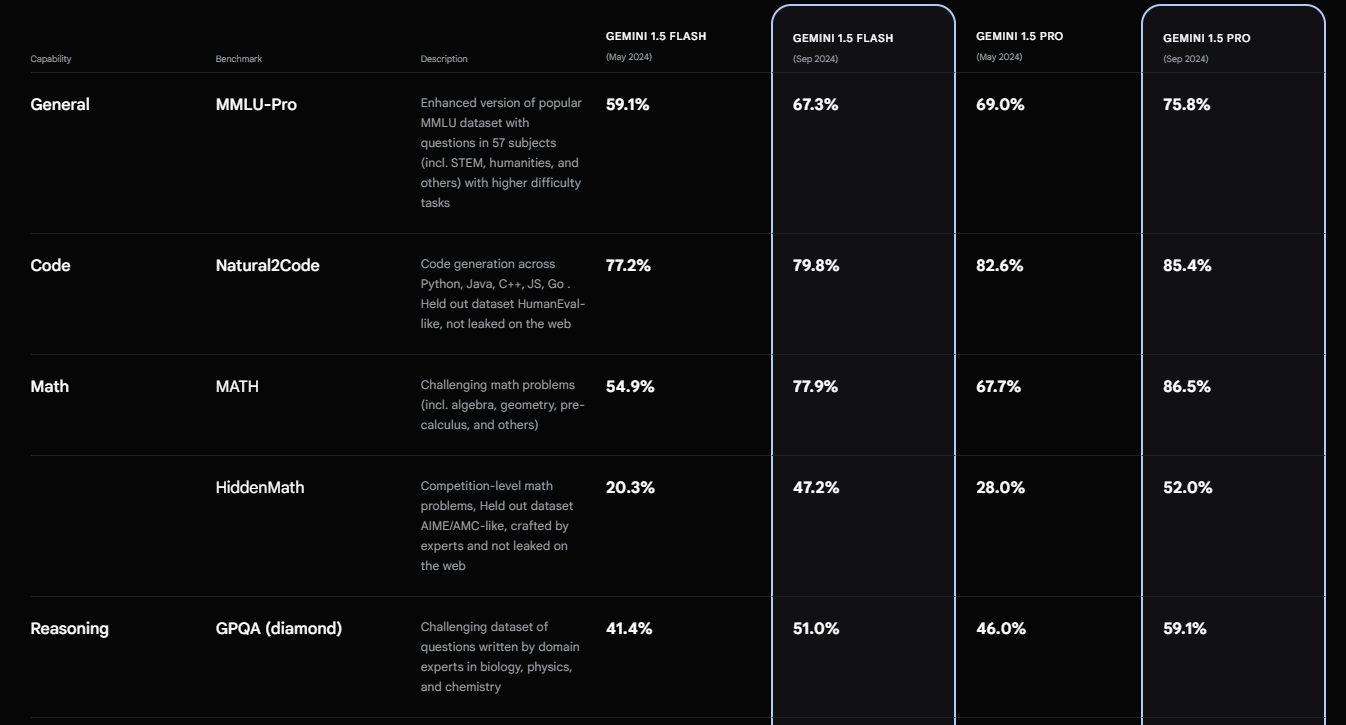Click the Code capability label
Screen dimensions: 1346x725
click(50, 266)
